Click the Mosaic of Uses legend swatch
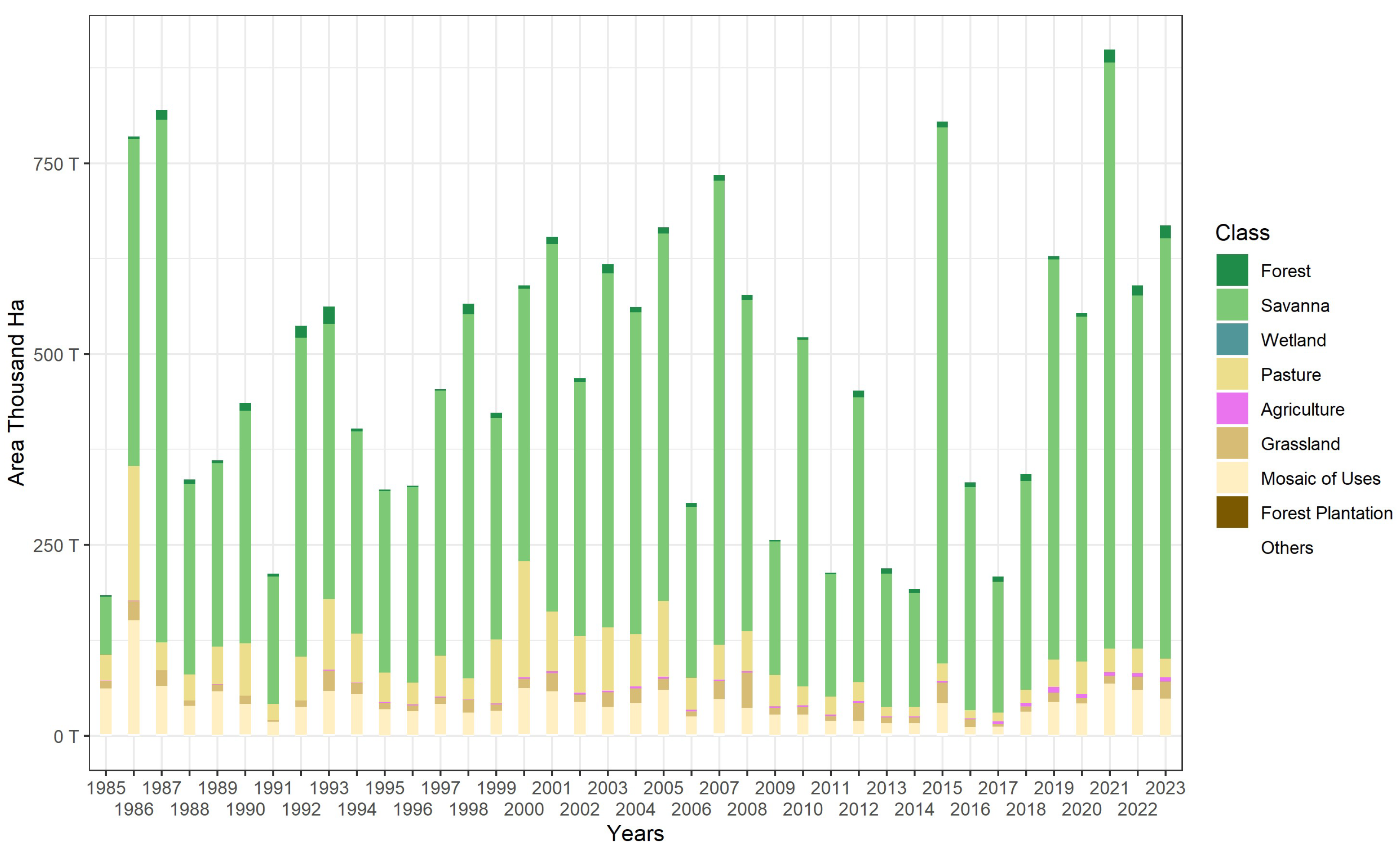This screenshot has width=1400, height=850. pos(1232,478)
